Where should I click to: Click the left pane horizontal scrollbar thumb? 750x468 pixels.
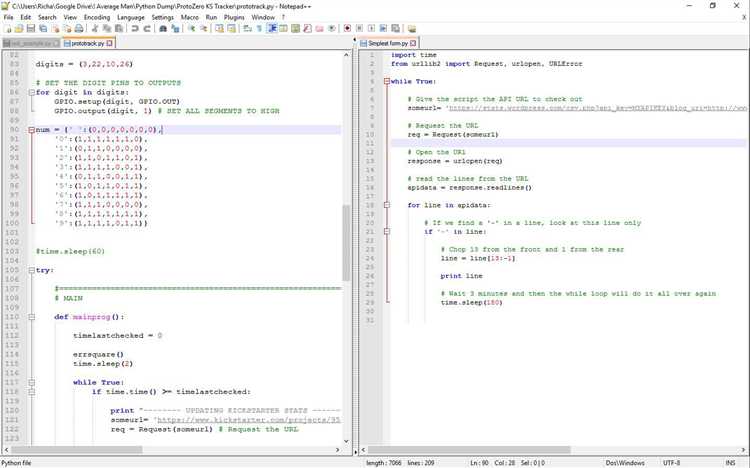click(x=77, y=450)
